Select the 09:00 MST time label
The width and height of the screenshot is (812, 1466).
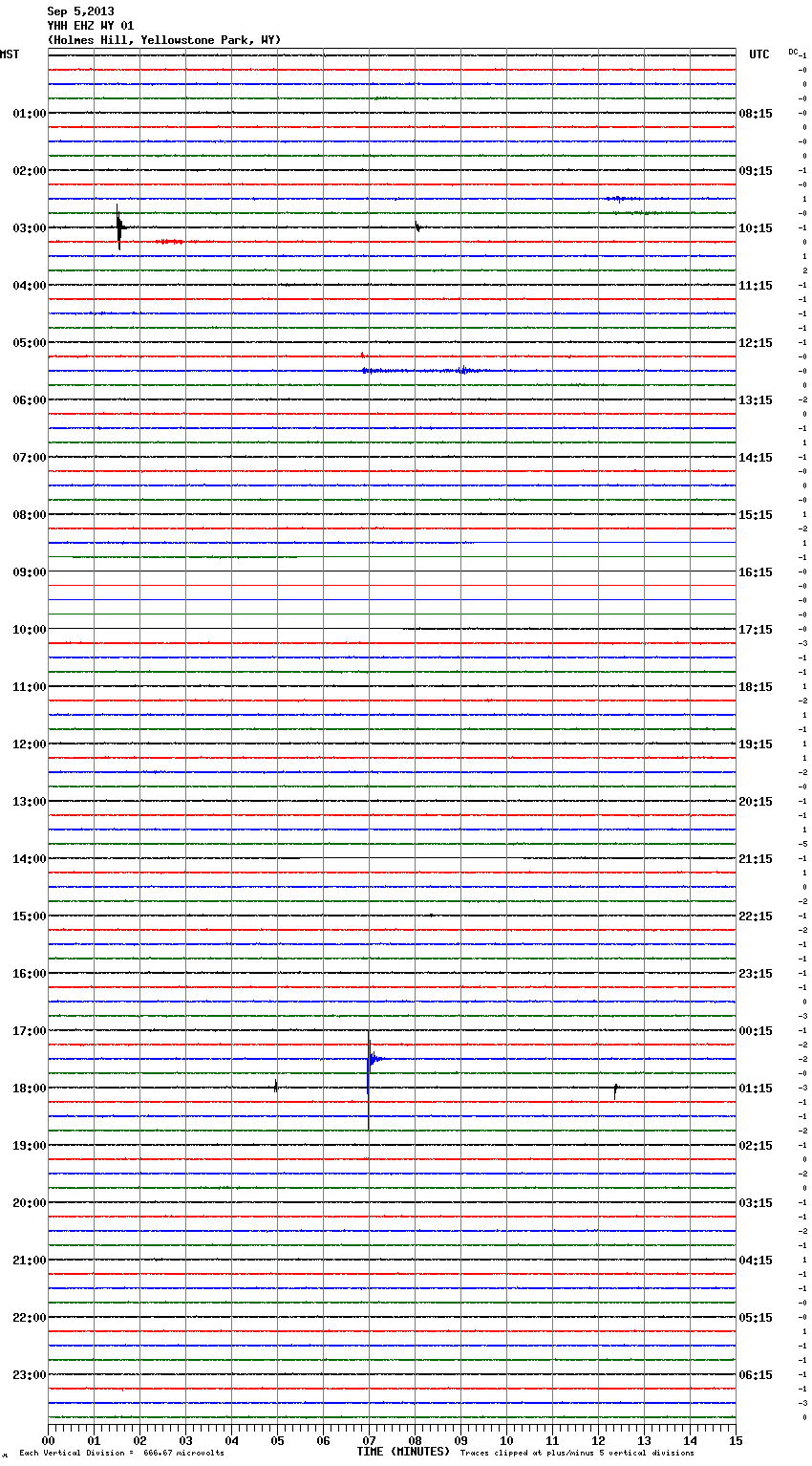click(29, 572)
